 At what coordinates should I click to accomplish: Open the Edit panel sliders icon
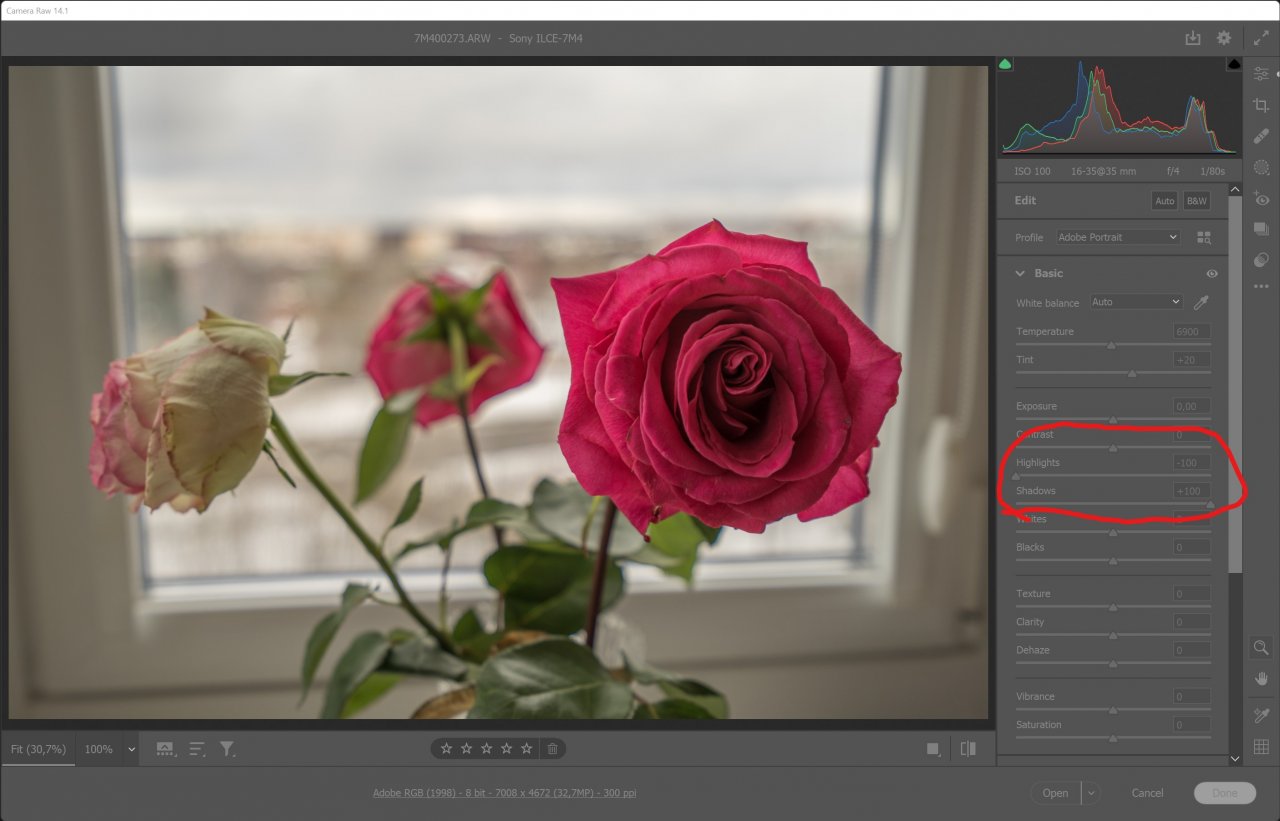coord(1261,74)
